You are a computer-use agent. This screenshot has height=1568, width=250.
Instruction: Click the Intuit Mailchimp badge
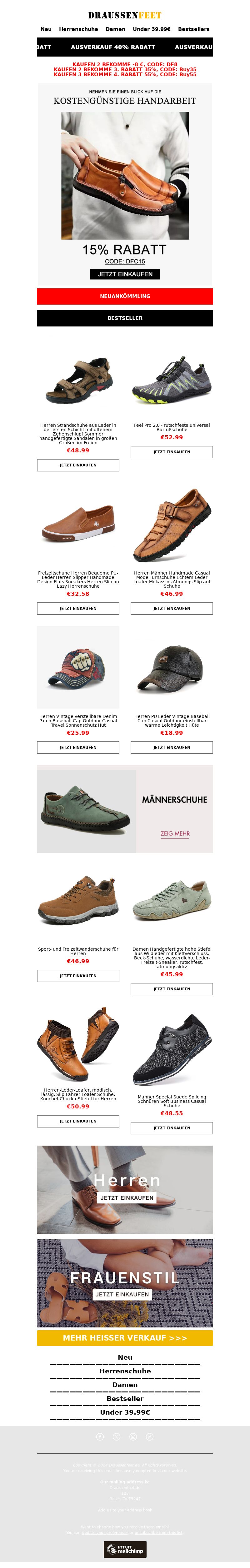coord(125,1549)
